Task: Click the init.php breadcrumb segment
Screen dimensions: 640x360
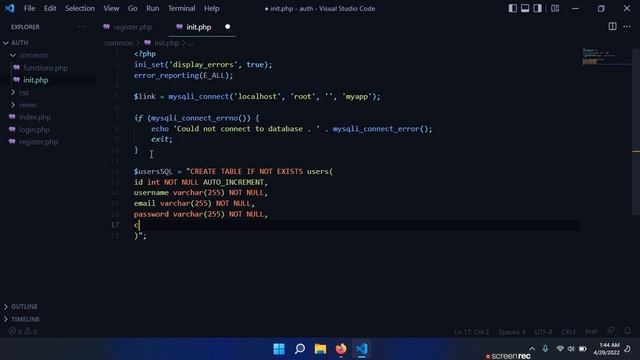Action: coord(167,43)
